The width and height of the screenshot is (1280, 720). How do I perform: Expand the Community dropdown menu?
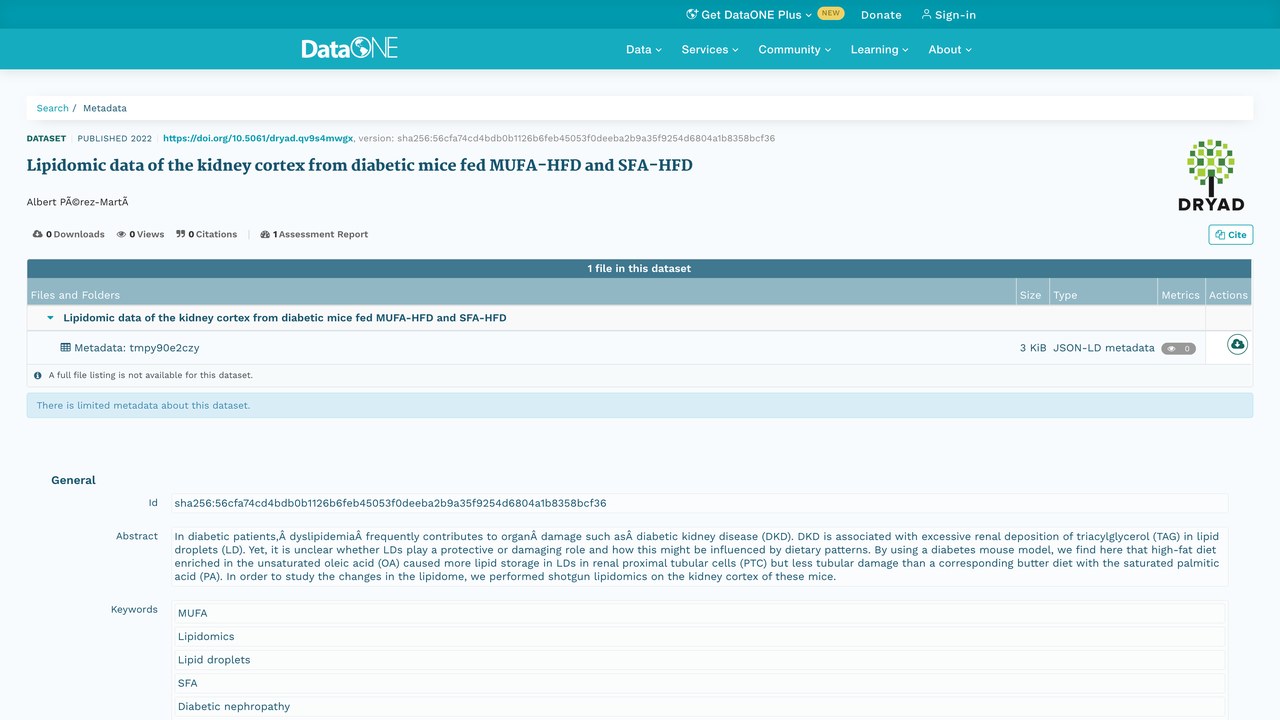tap(795, 49)
